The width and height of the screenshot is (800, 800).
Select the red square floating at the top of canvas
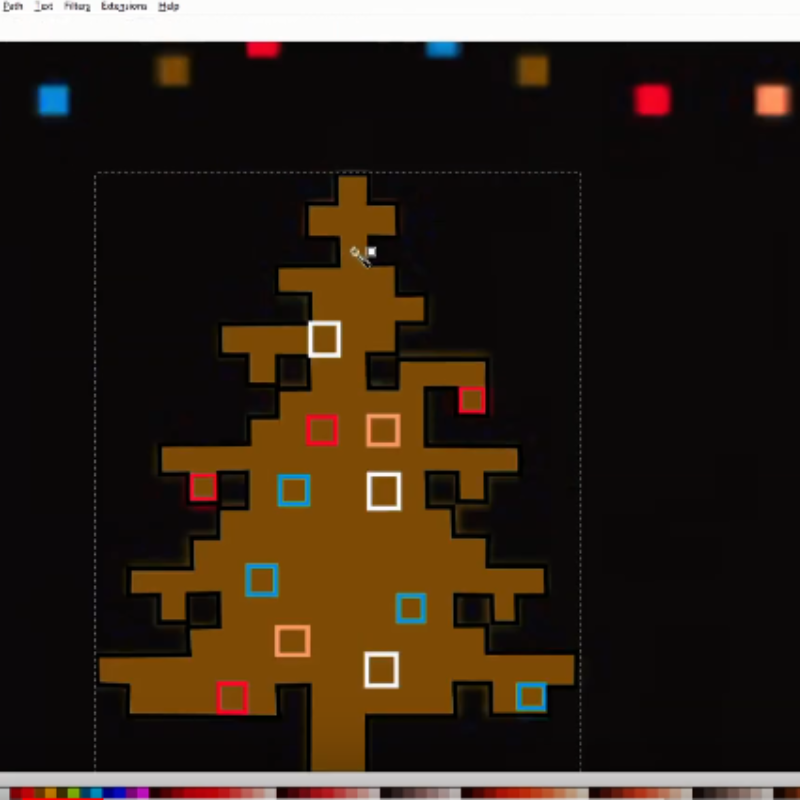coord(262,48)
